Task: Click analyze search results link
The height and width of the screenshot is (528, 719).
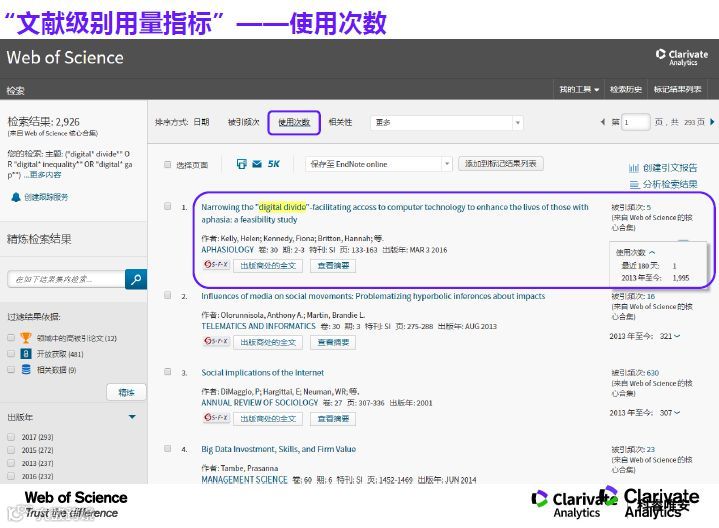Action: [670, 184]
